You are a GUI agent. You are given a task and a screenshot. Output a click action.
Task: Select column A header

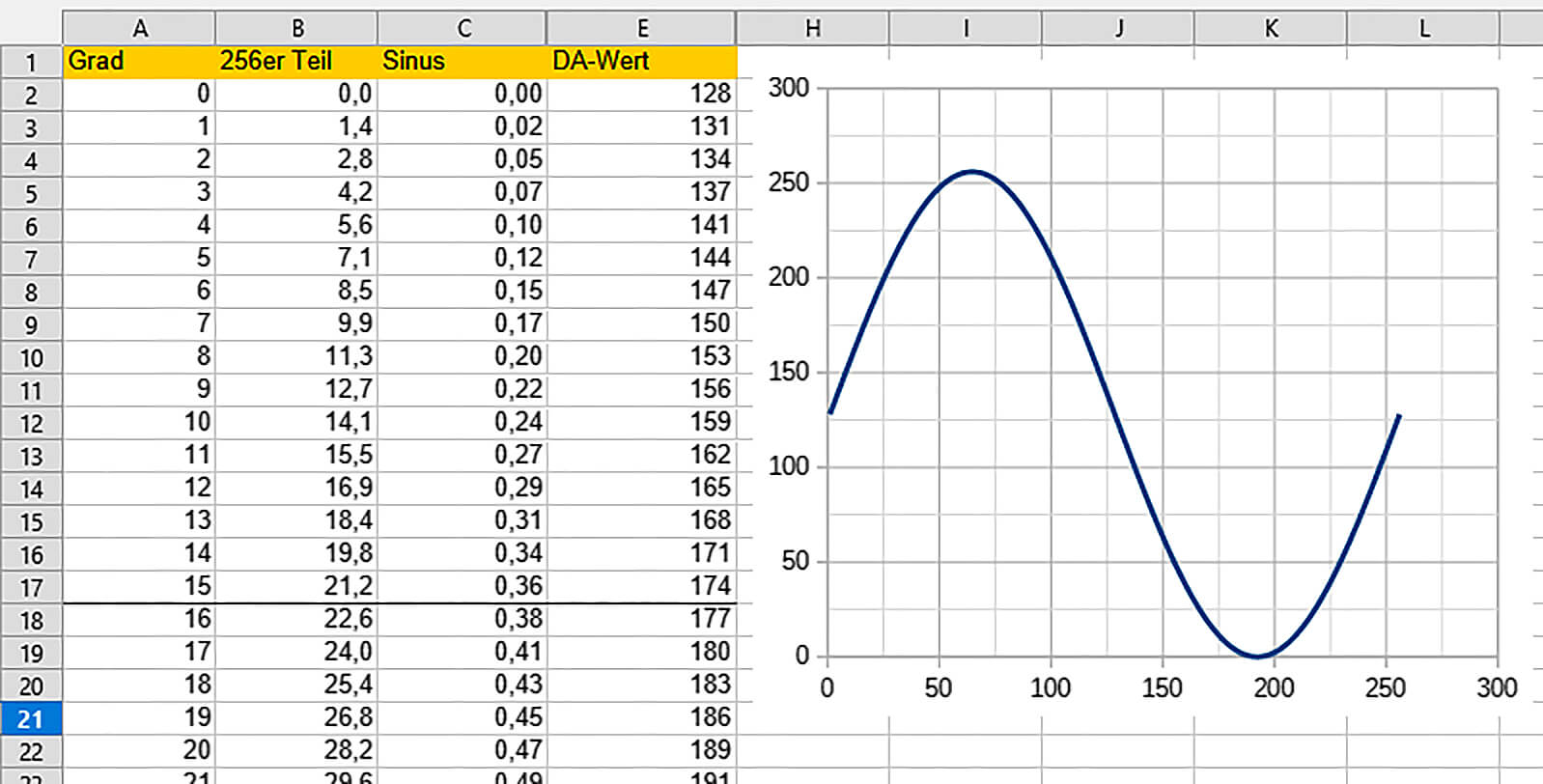(x=139, y=28)
